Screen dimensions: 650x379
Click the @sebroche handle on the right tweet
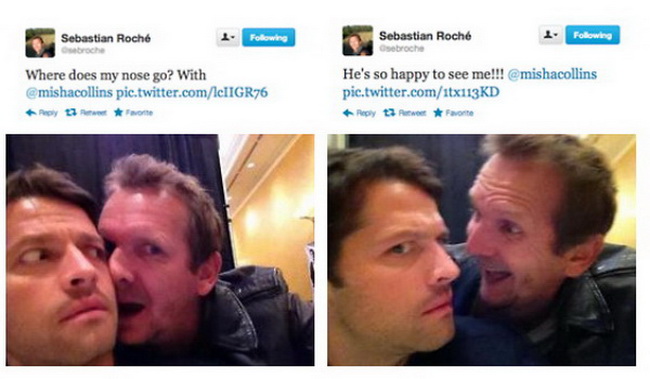[x=401, y=49]
